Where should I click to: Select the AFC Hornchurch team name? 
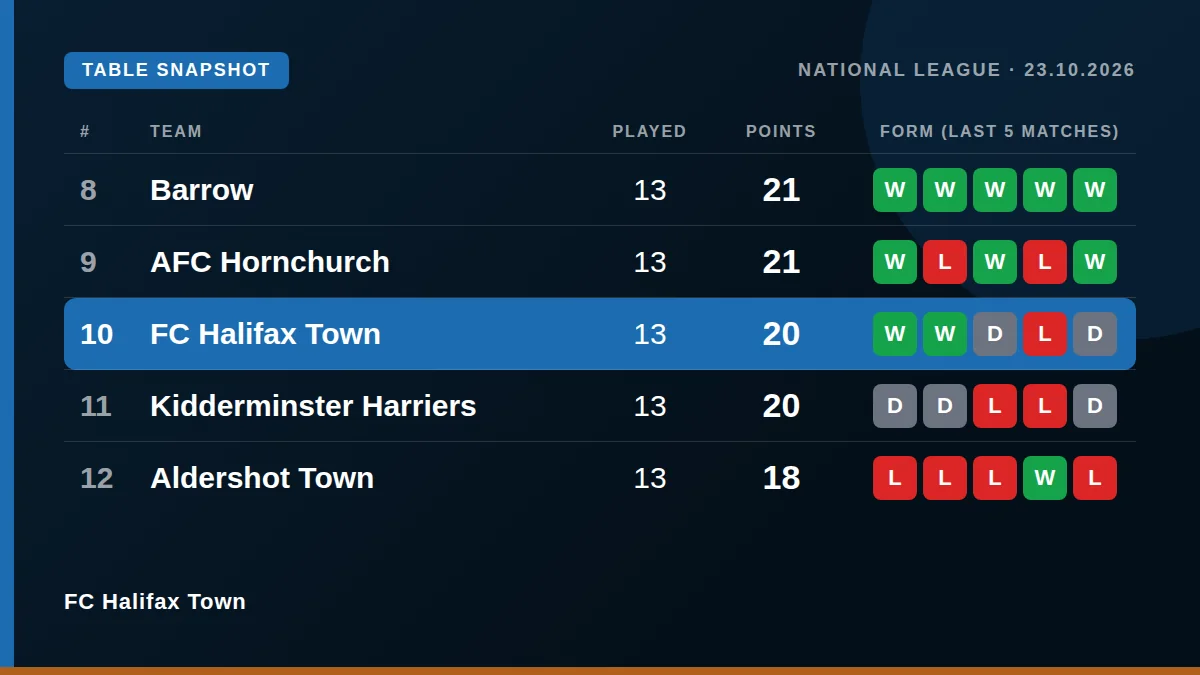tap(270, 262)
